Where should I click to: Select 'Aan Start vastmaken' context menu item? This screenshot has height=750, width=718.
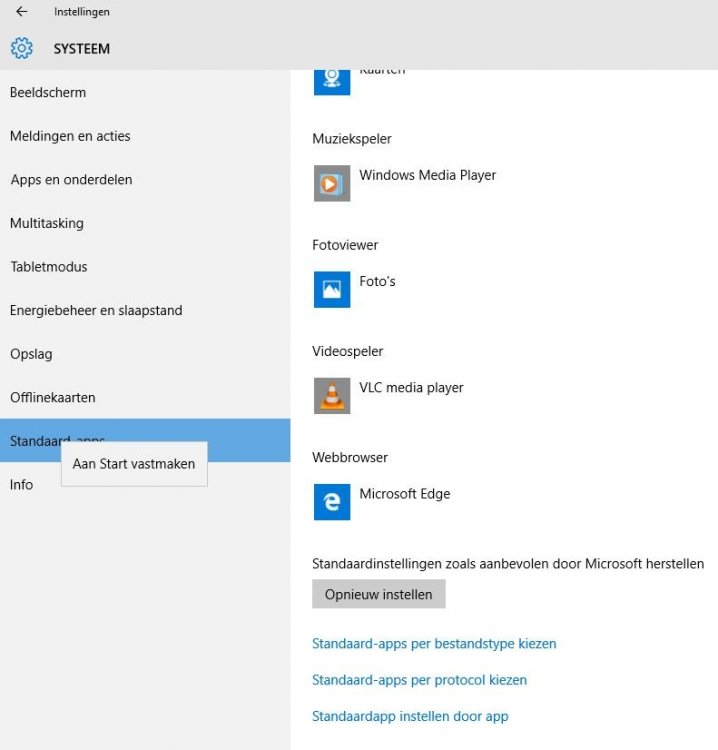pyautogui.click(x=134, y=464)
